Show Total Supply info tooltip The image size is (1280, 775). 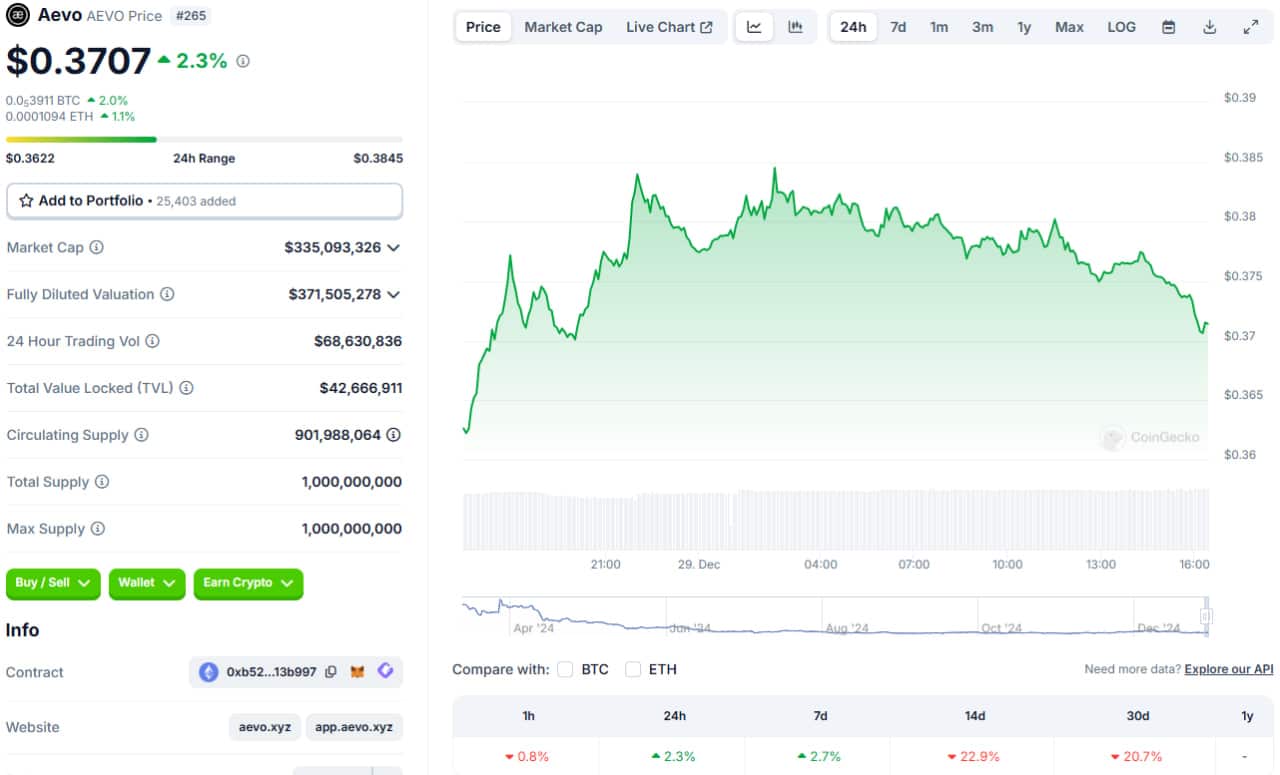click(x=101, y=482)
